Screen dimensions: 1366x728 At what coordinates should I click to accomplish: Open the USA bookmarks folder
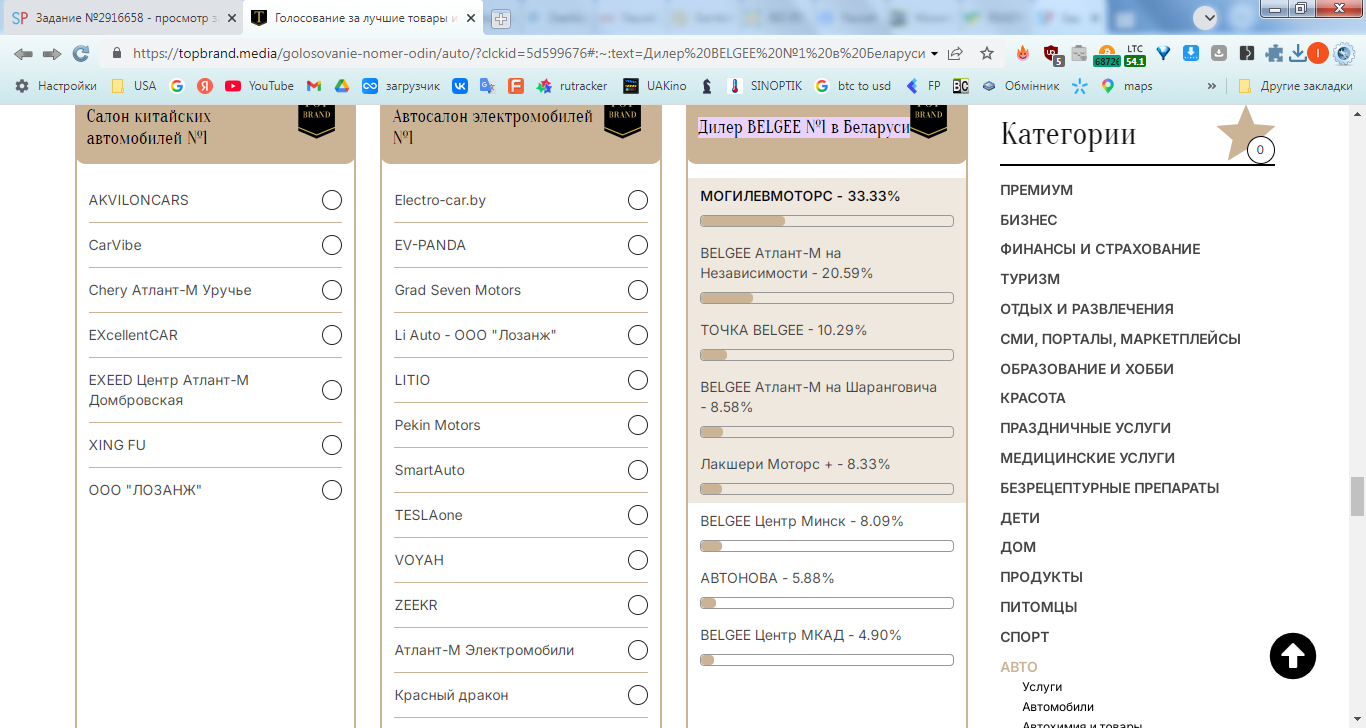click(x=133, y=86)
